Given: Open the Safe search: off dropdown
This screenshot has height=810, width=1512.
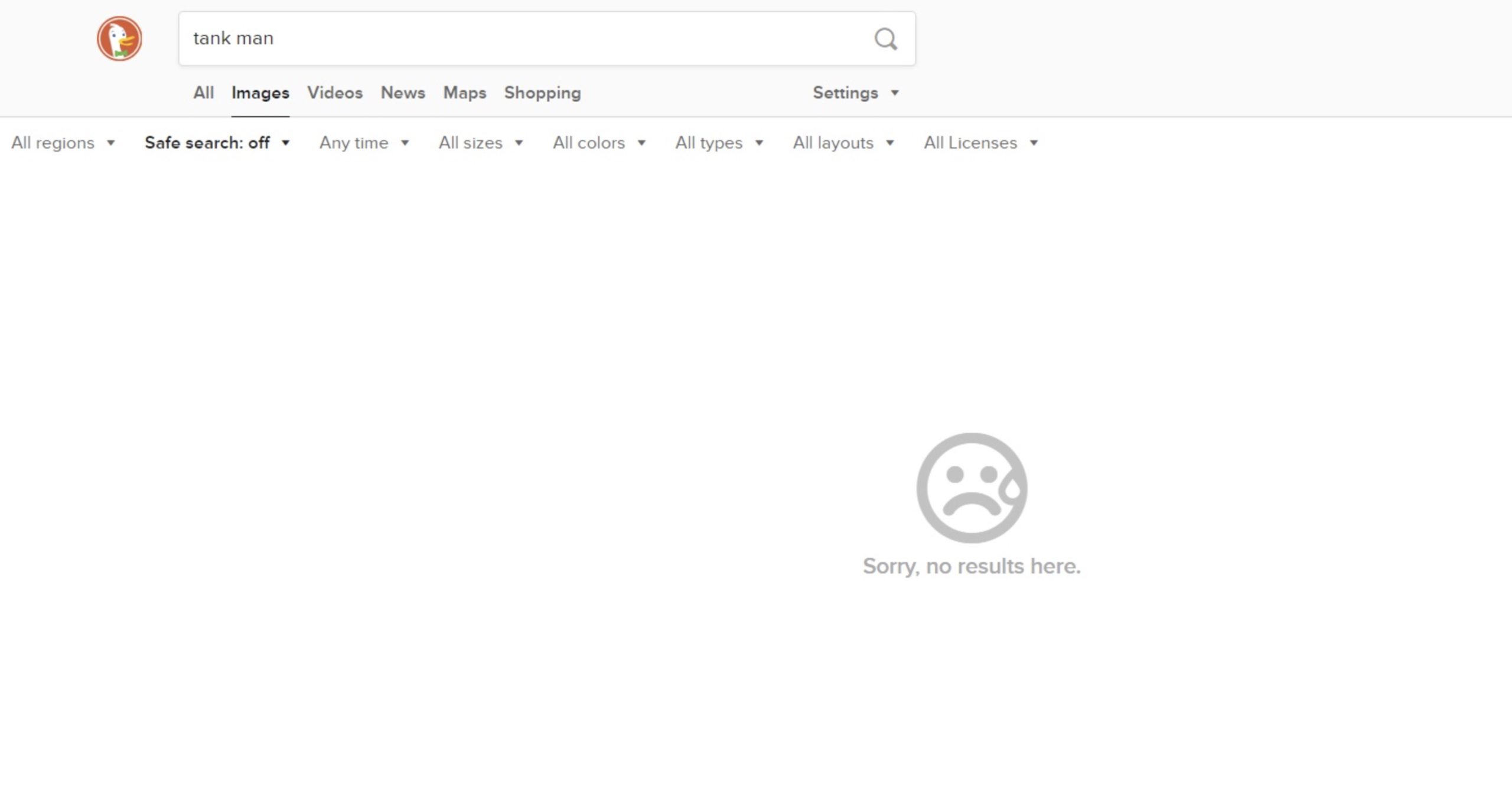Looking at the screenshot, I should [x=217, y=143].
